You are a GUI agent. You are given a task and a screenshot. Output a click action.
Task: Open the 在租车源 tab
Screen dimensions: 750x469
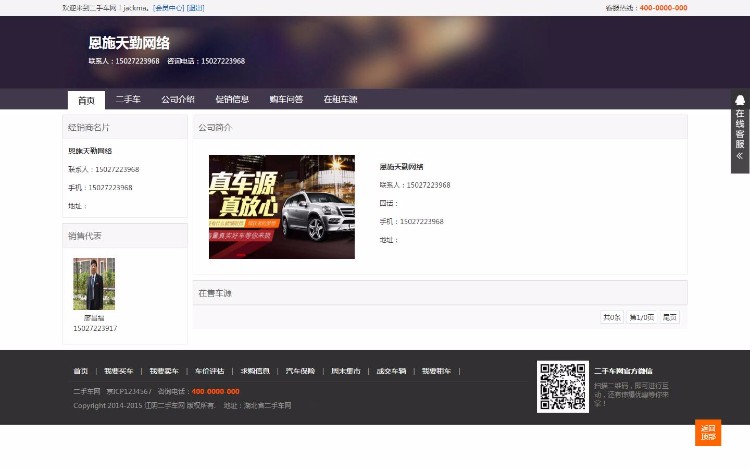(x=340, y=99)
